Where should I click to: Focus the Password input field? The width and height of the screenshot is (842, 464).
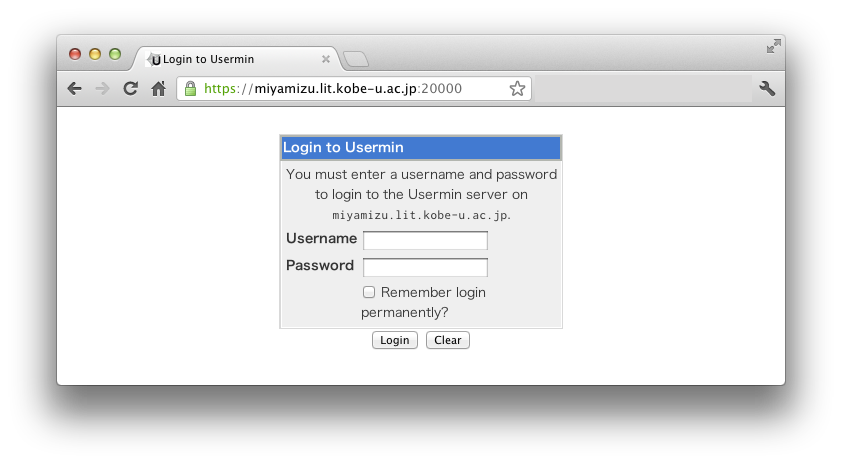[425, 267]
